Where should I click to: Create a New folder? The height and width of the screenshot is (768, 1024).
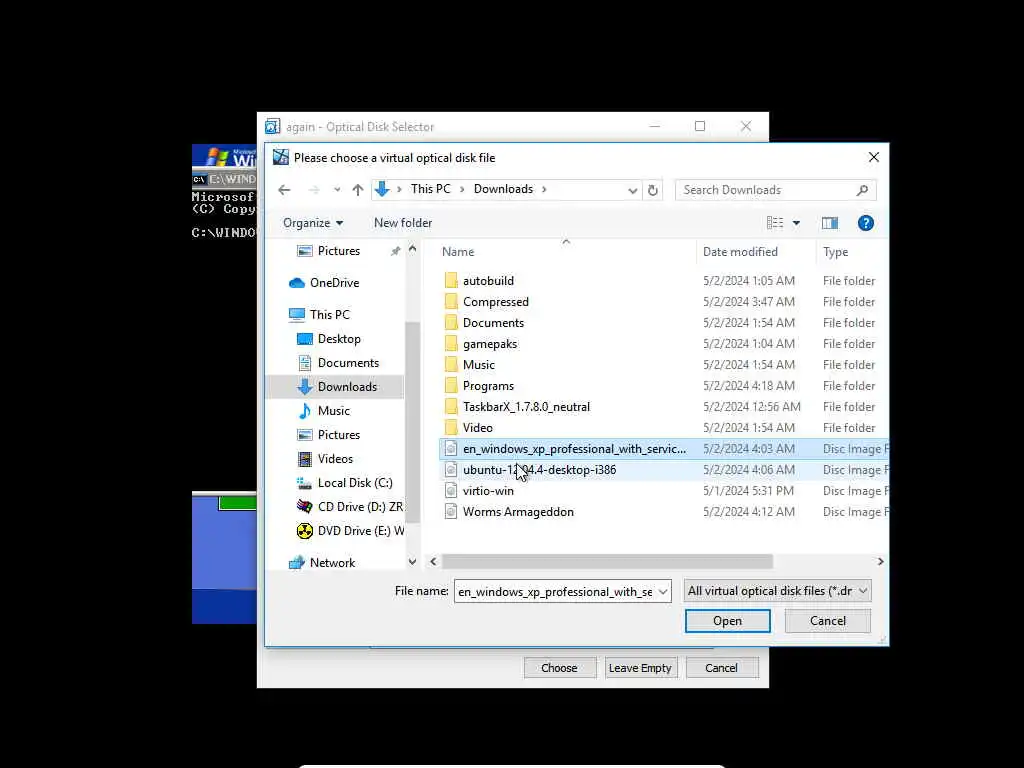[403, 223]
